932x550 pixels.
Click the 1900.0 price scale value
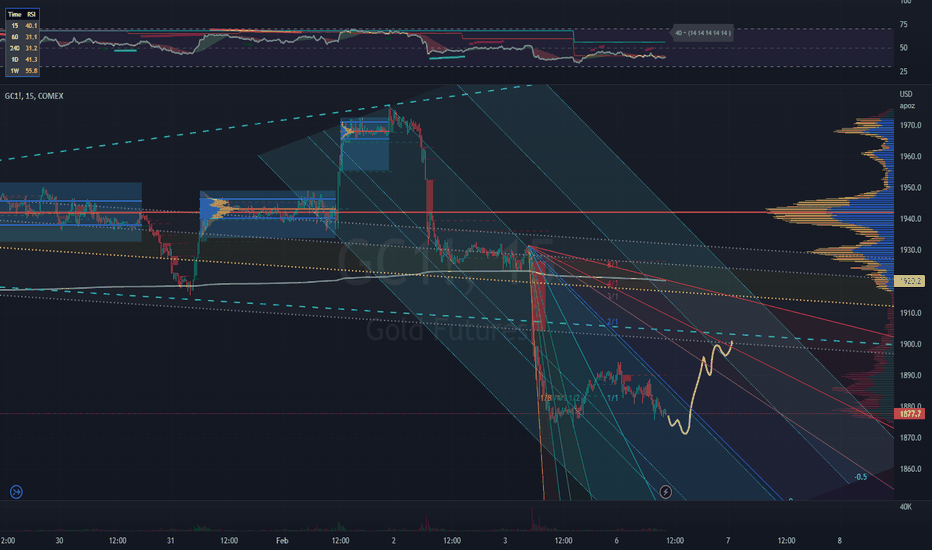[x=911, y=344]
